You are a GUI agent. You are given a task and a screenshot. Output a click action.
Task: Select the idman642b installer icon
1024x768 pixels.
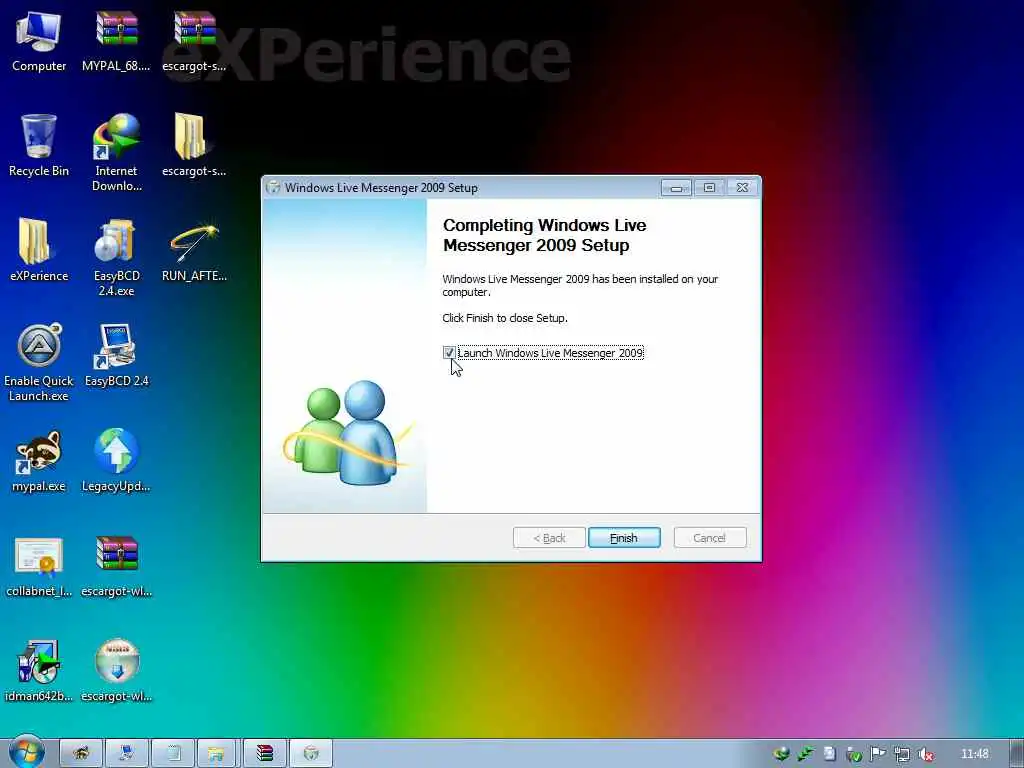[39, 671]
